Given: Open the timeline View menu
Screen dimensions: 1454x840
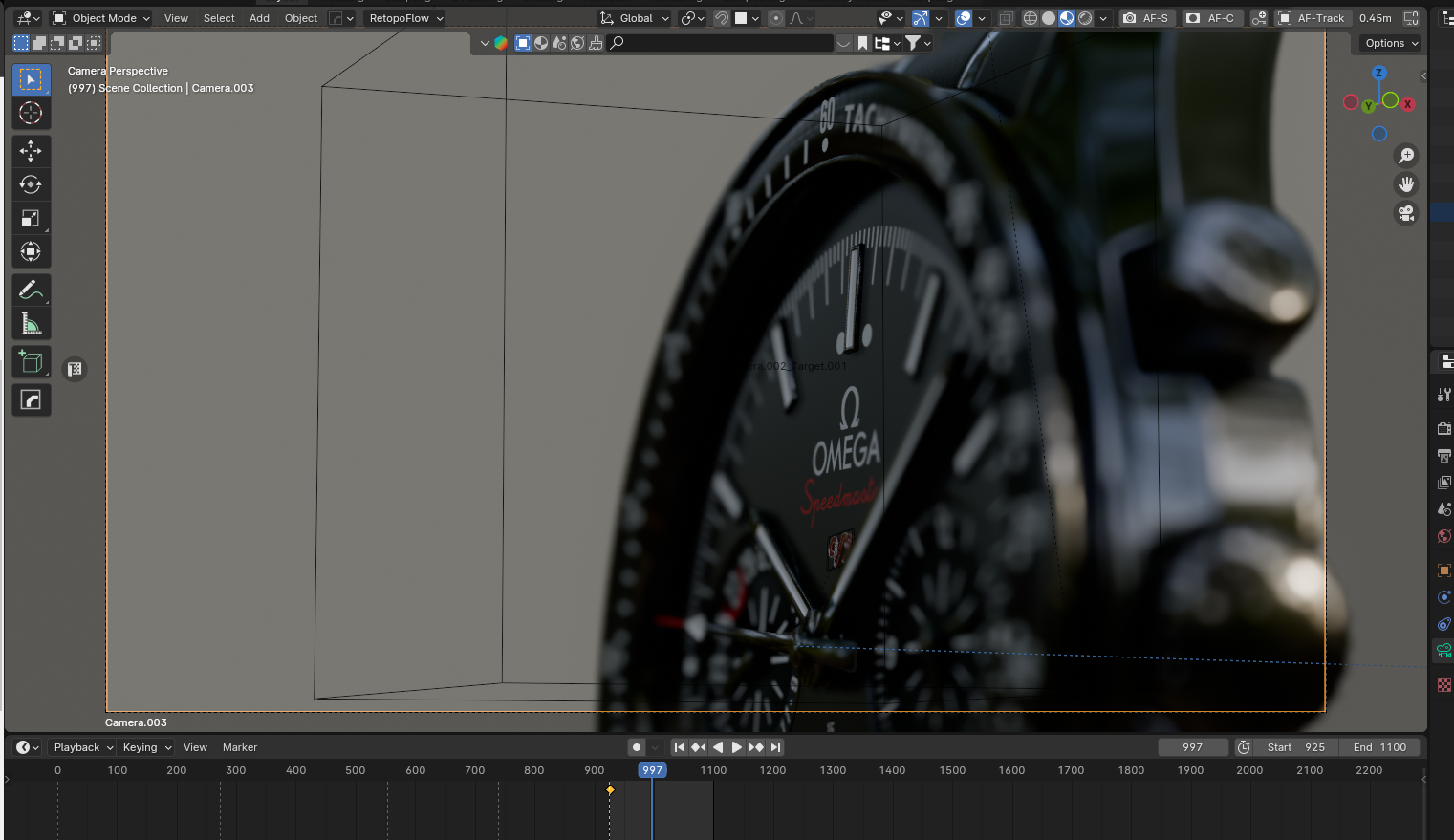Looking at the screenshot, I should point(195,747).
